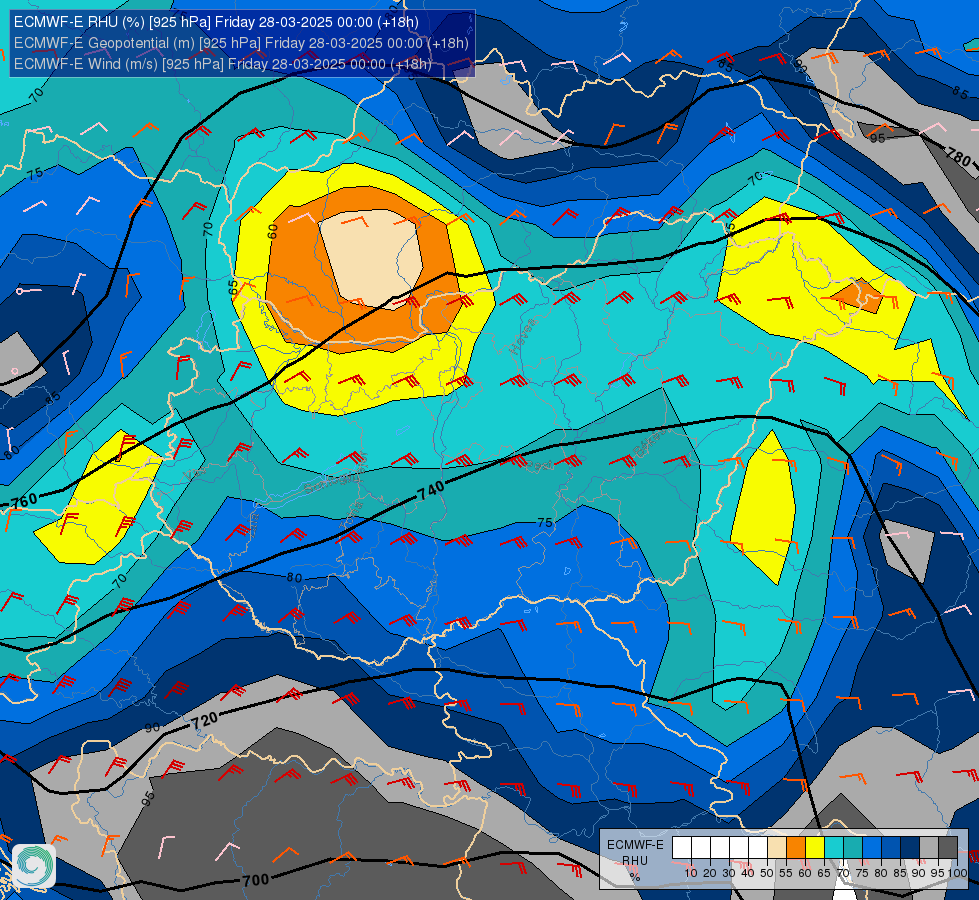Pick the first white legend swatch below 10
The image size is (979, 900).
point(682,848)
